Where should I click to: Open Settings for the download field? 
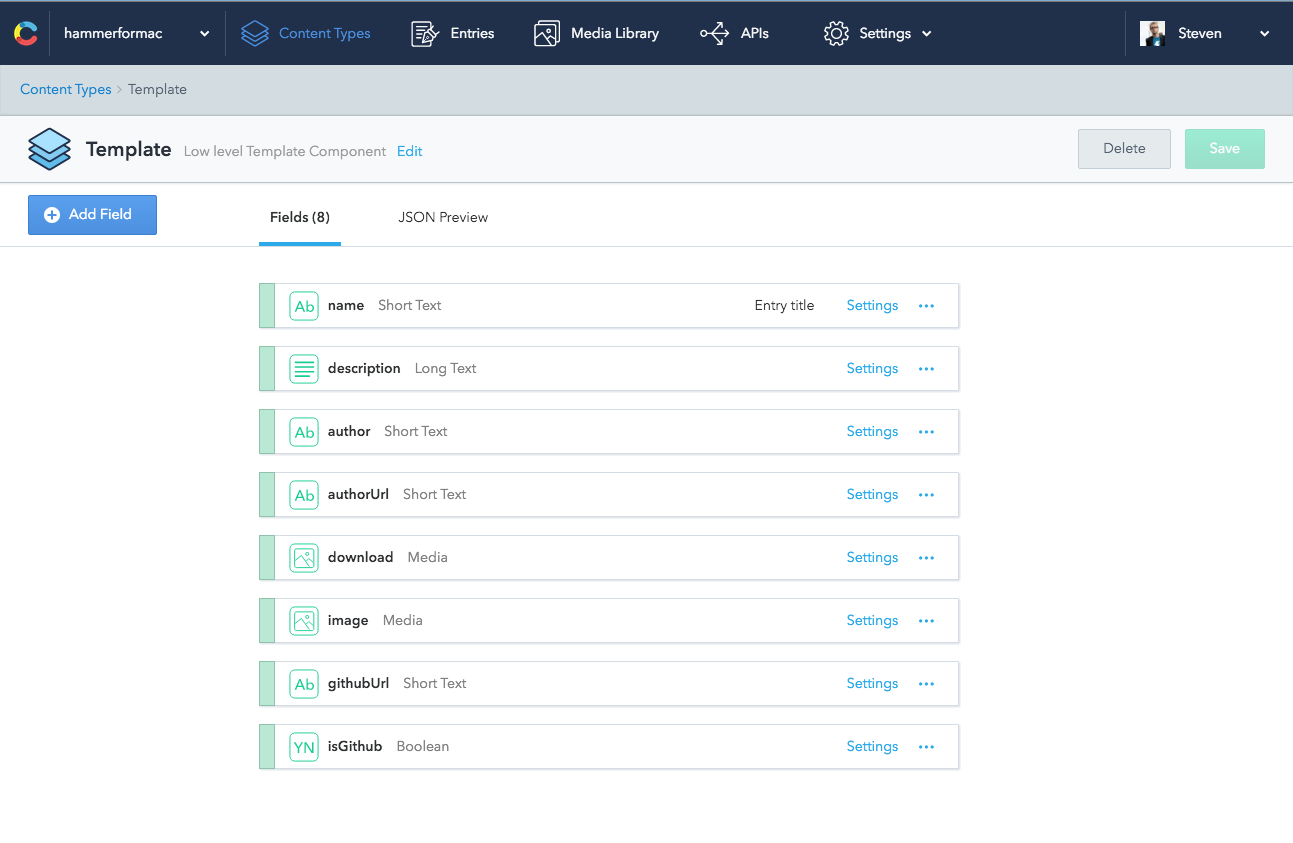[872, 557]
